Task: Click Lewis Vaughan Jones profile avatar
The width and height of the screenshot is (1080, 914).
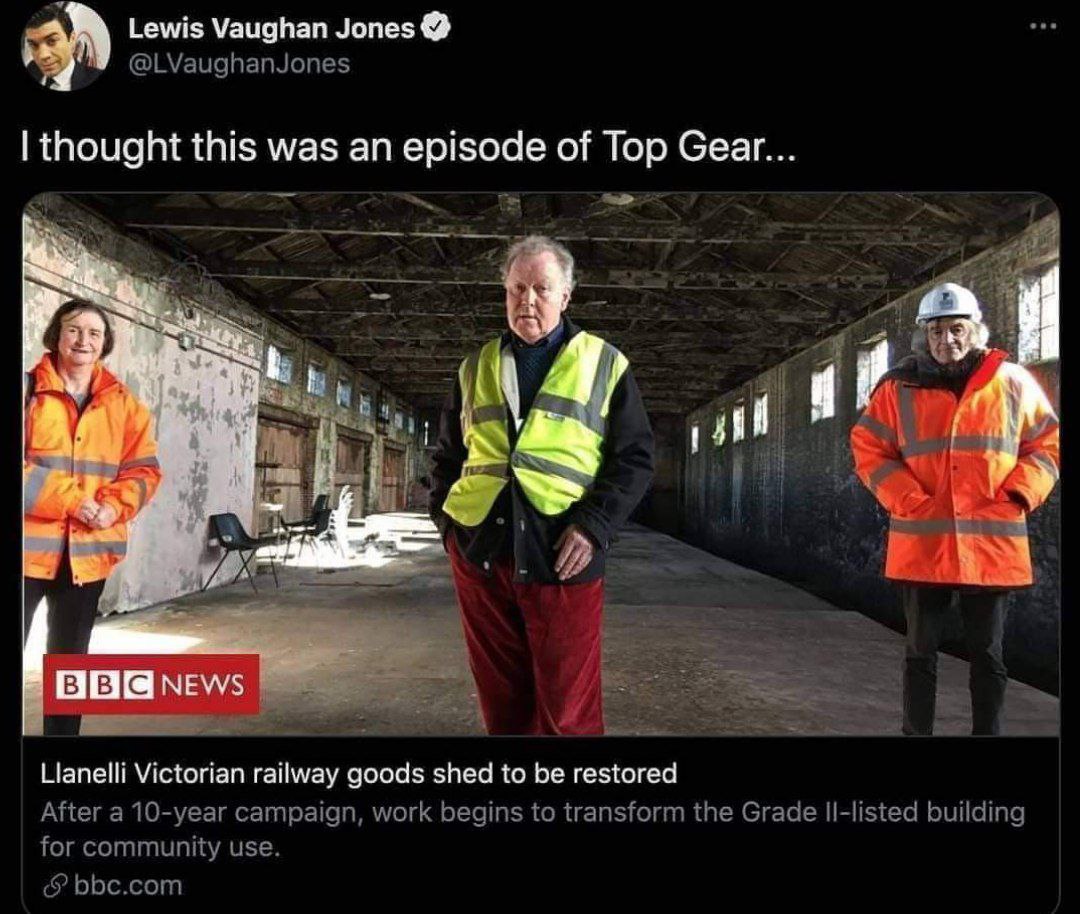Action: (x=66, y=47)
